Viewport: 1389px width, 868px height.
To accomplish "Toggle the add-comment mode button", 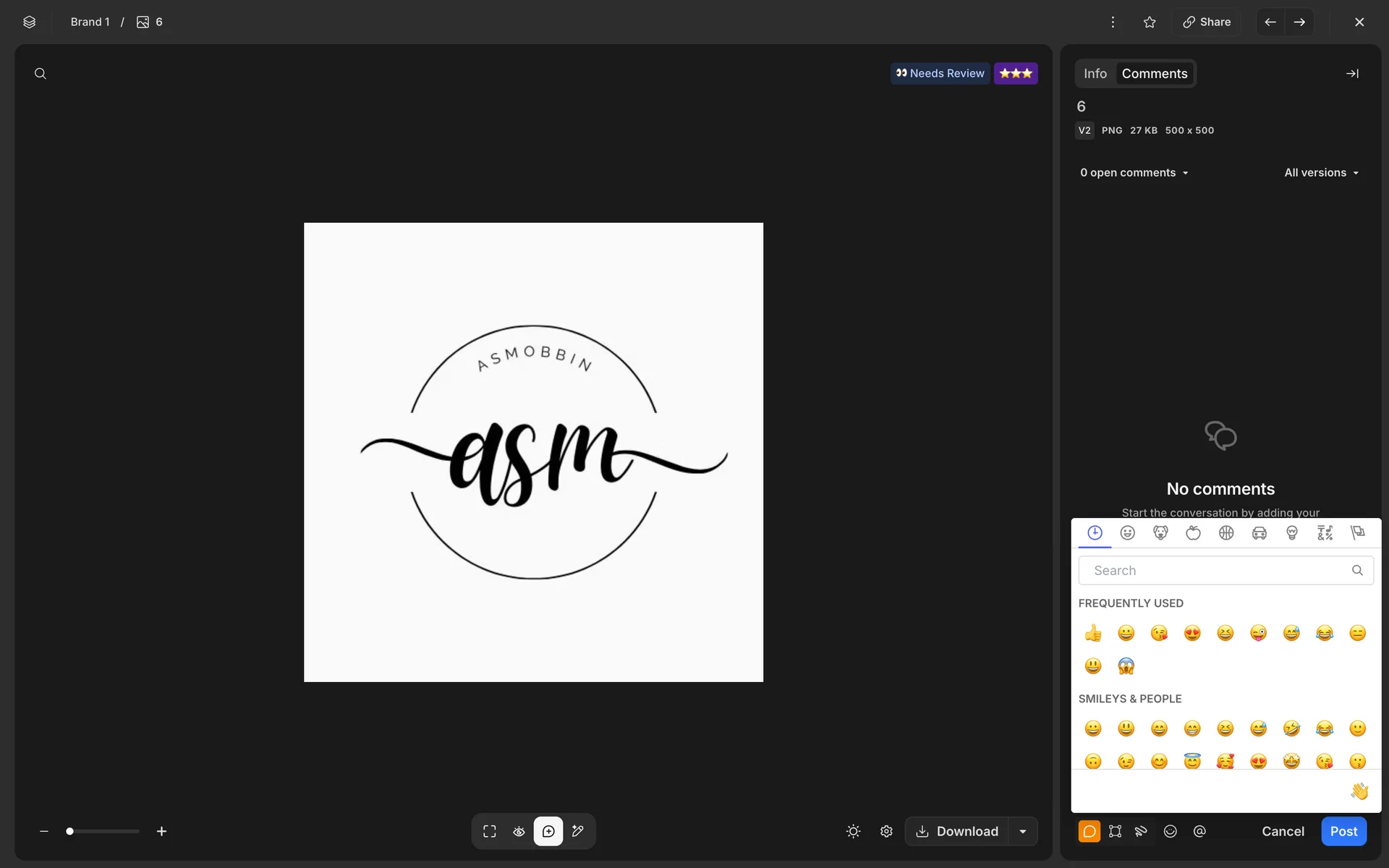I will pyautogui.click(x=548, y=831).
